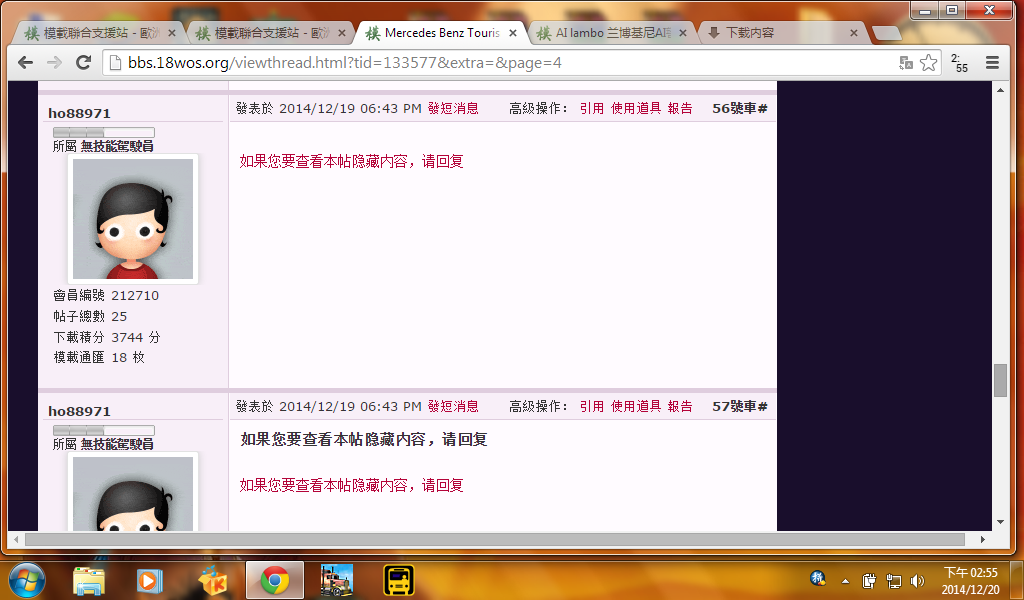
Task: Click the 56號車# floor number
Action: (x=740, y=108)
